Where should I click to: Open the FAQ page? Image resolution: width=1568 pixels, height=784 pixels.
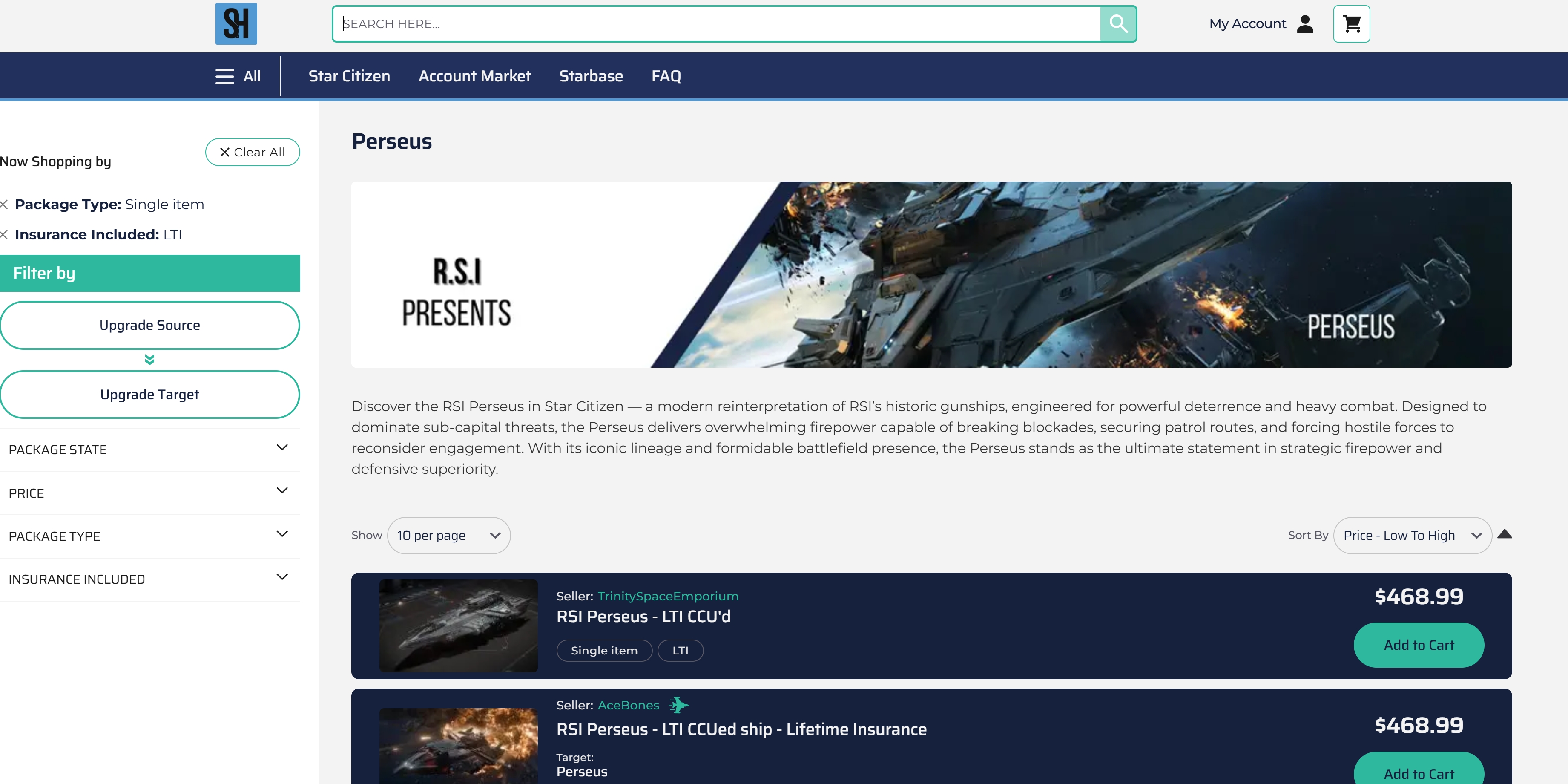pyautogui.click(x=666, y=76)
